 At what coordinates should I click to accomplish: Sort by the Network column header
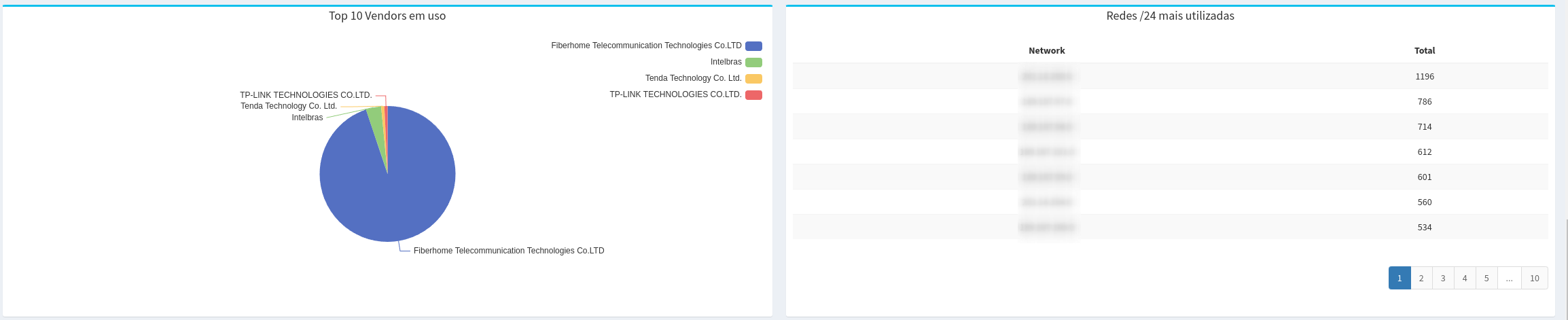tap(1046, 51)
